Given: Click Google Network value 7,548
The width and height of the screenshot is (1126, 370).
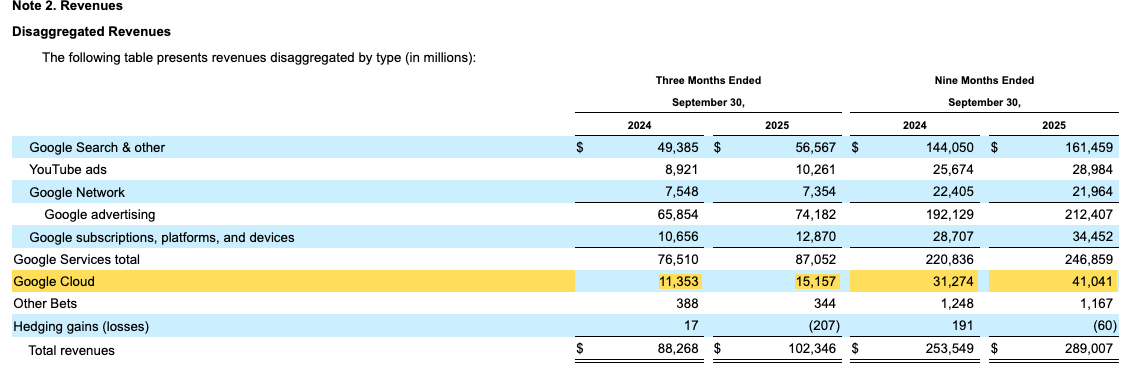Looking at the screenshot, I should [x=681, y=192].
